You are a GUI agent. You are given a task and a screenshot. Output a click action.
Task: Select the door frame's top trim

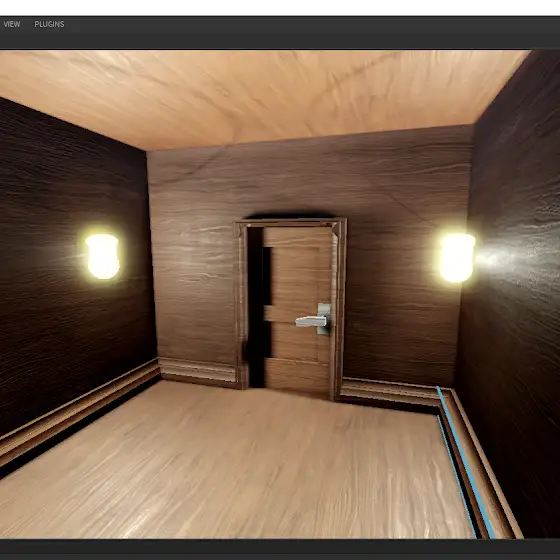[x=290, y=222]
